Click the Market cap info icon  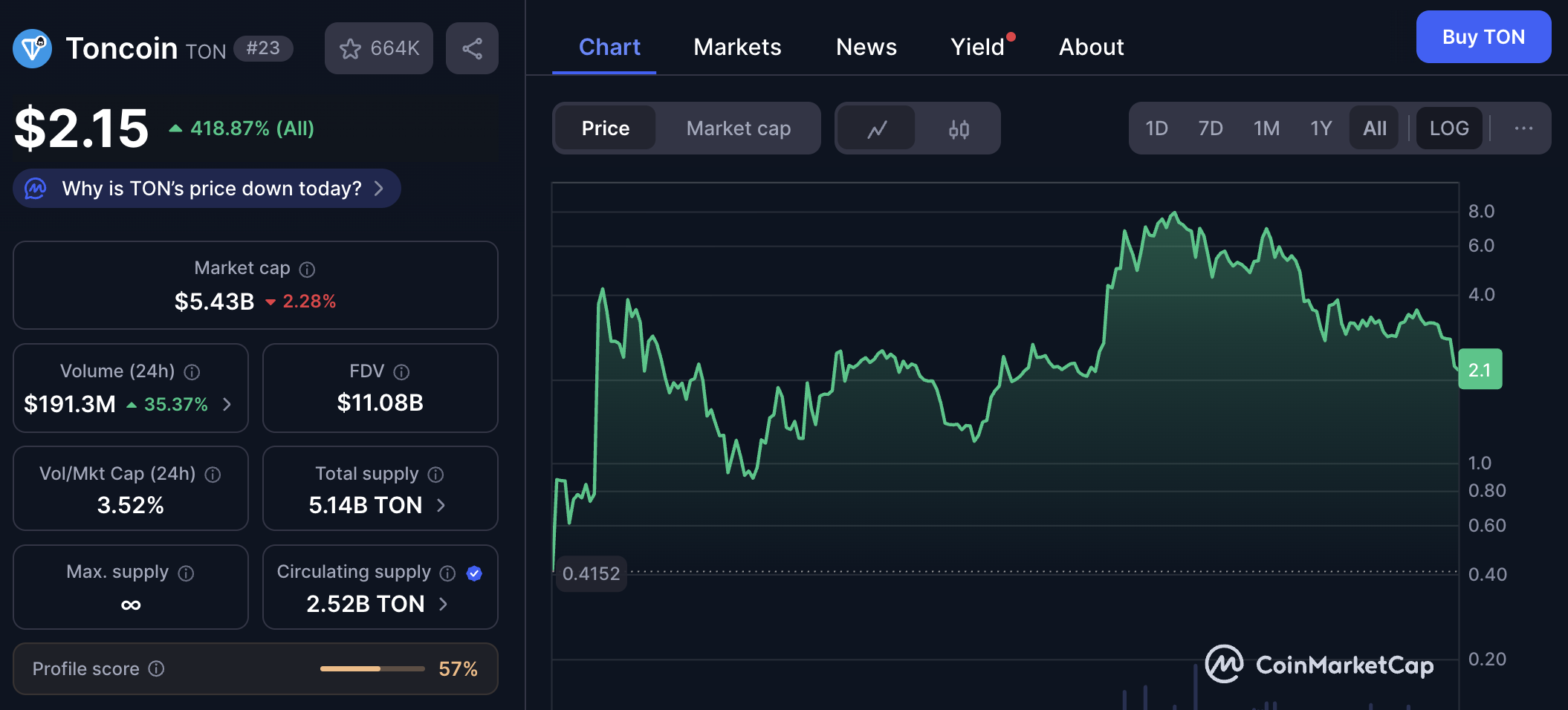tap(307, 270)
